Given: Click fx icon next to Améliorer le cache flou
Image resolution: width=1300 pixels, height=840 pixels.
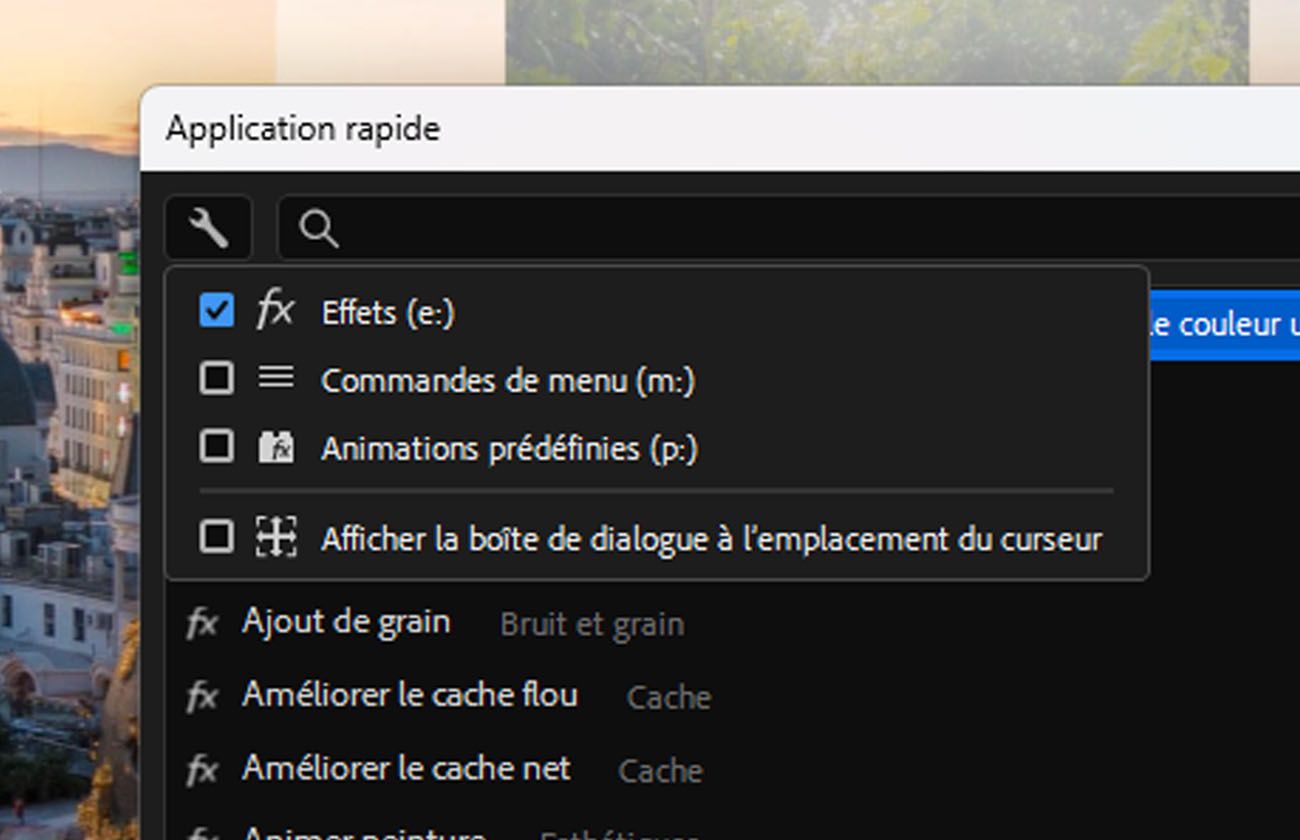Looking at the screenshot, I should [x=202, y=697].
